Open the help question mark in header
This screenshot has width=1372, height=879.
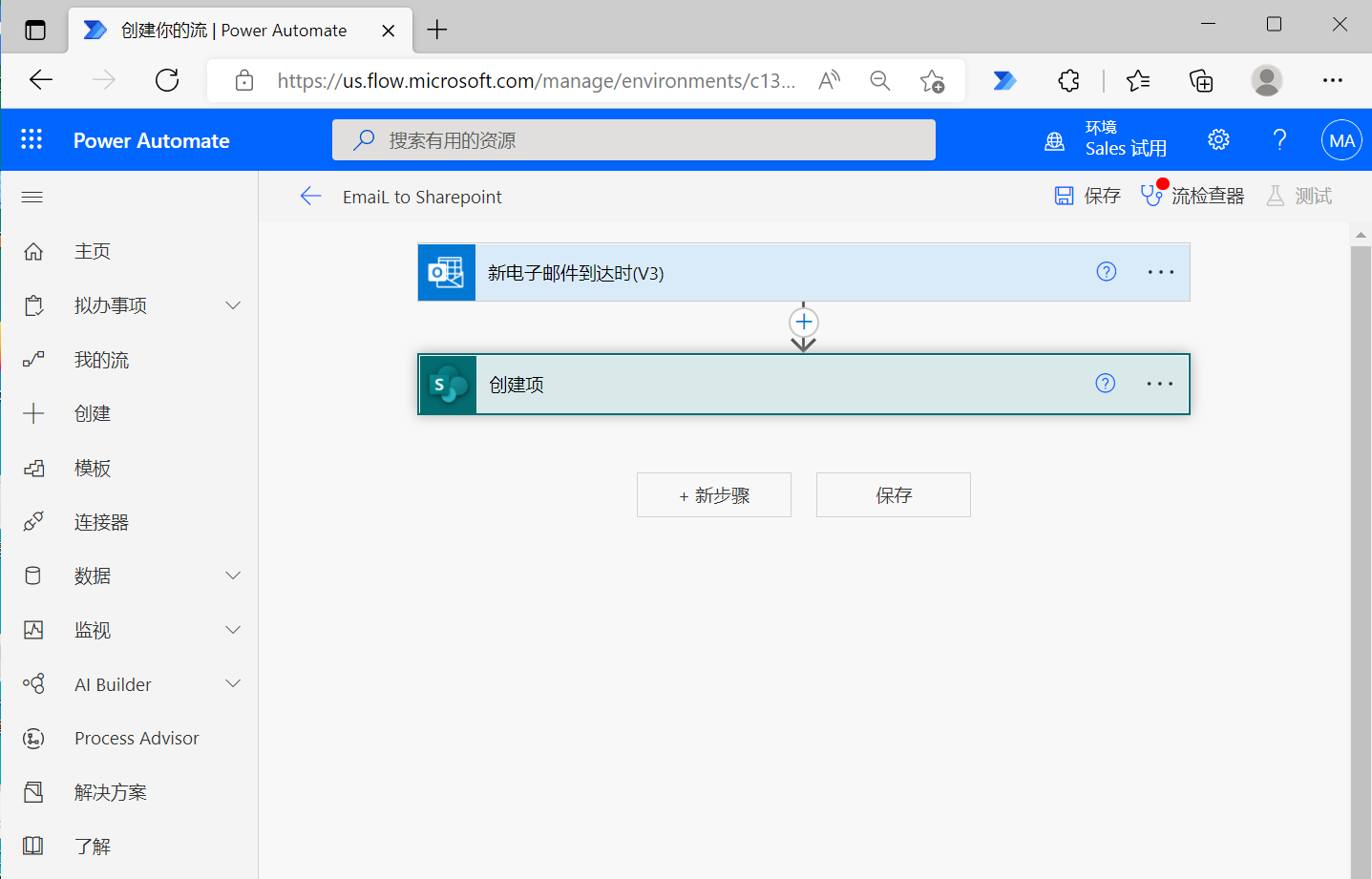coord(1279,140)
